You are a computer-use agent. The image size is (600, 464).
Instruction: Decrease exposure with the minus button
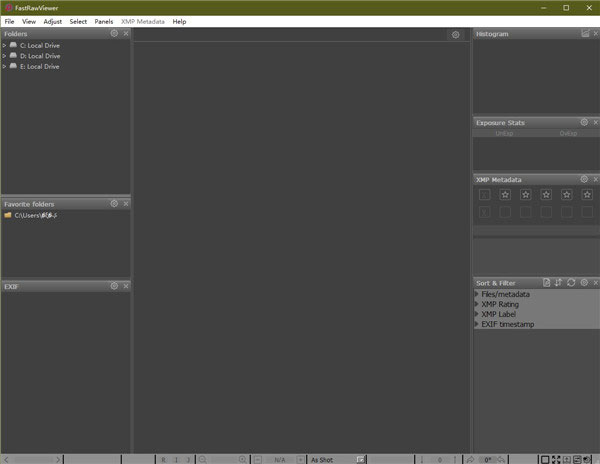click(x=258, y=460)
